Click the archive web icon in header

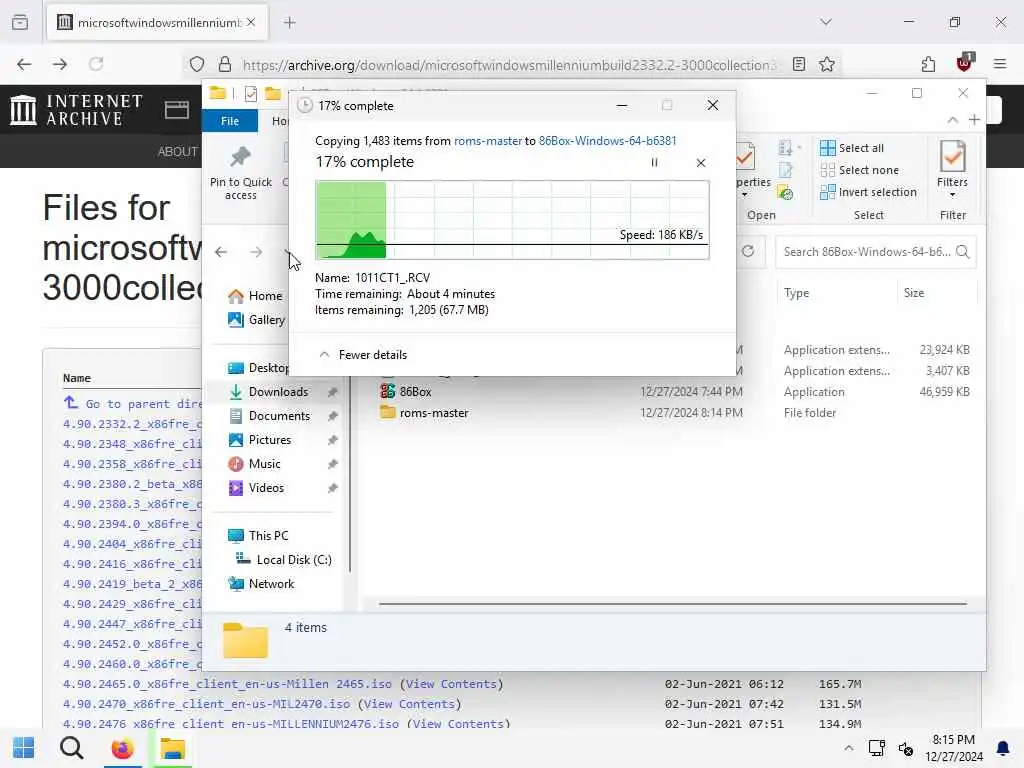click(176, 110)
